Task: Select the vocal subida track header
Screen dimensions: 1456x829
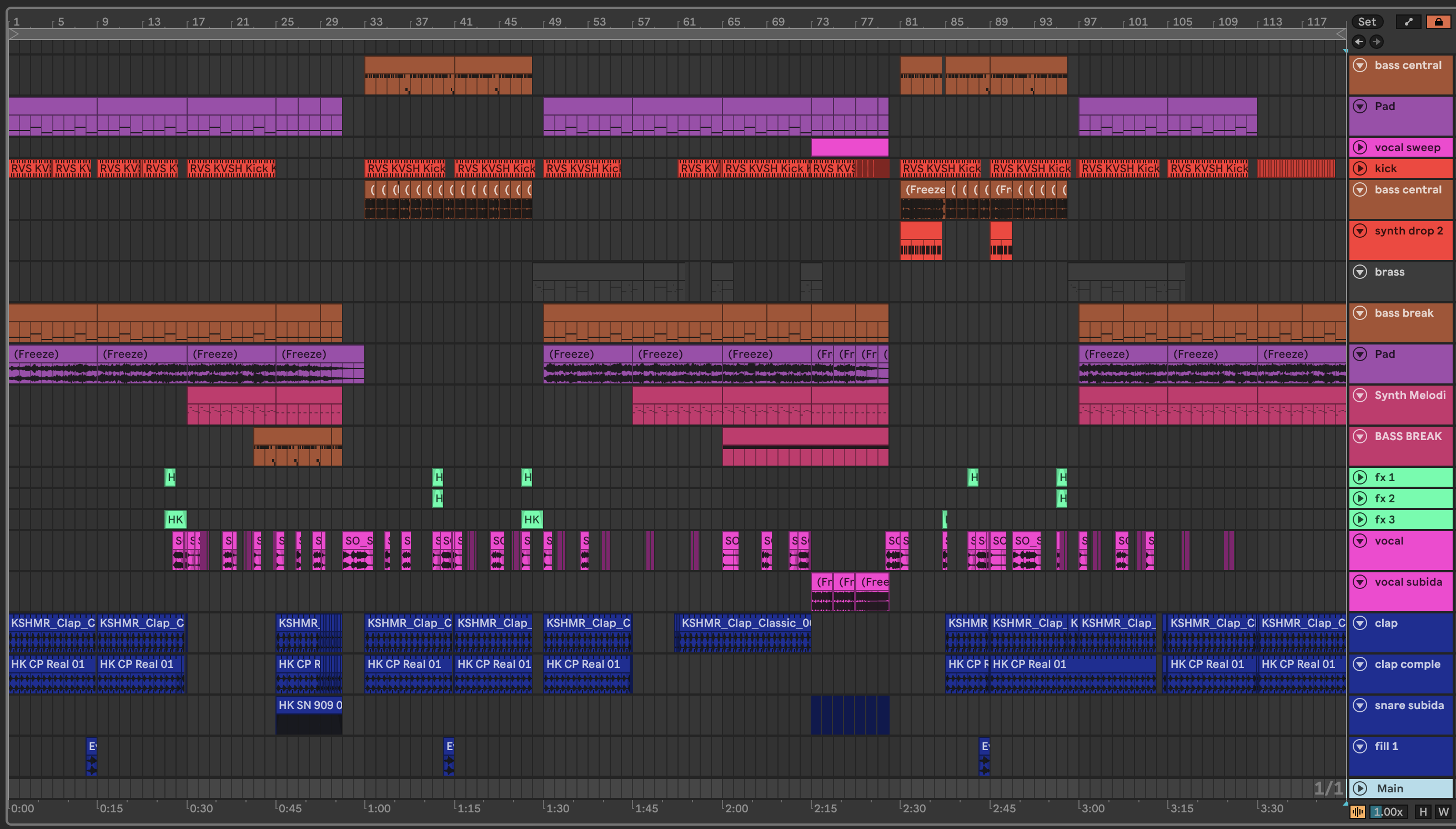Action: pyautogui.click(x=1408, y=582)
